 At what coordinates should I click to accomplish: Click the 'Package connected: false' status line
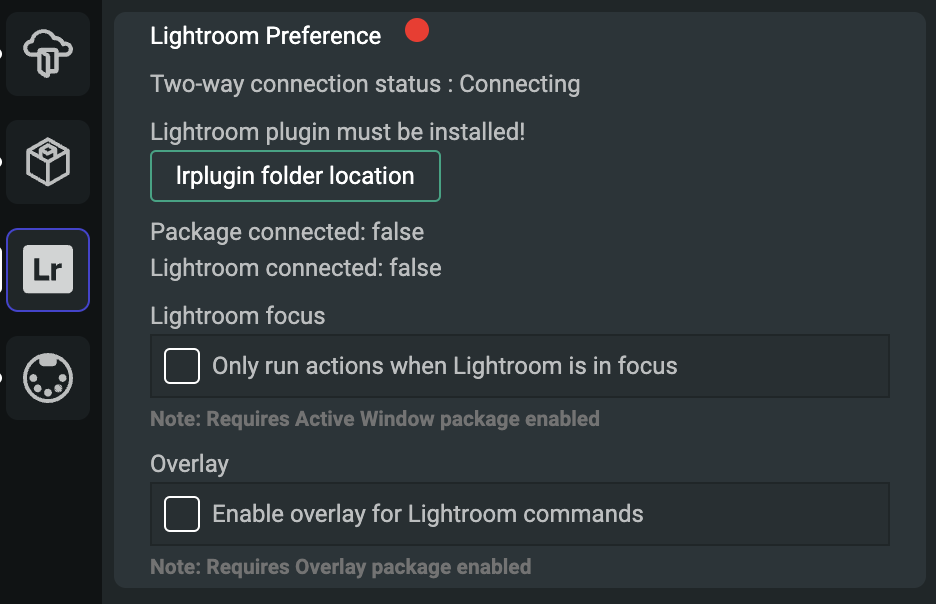tap(287, 232)
